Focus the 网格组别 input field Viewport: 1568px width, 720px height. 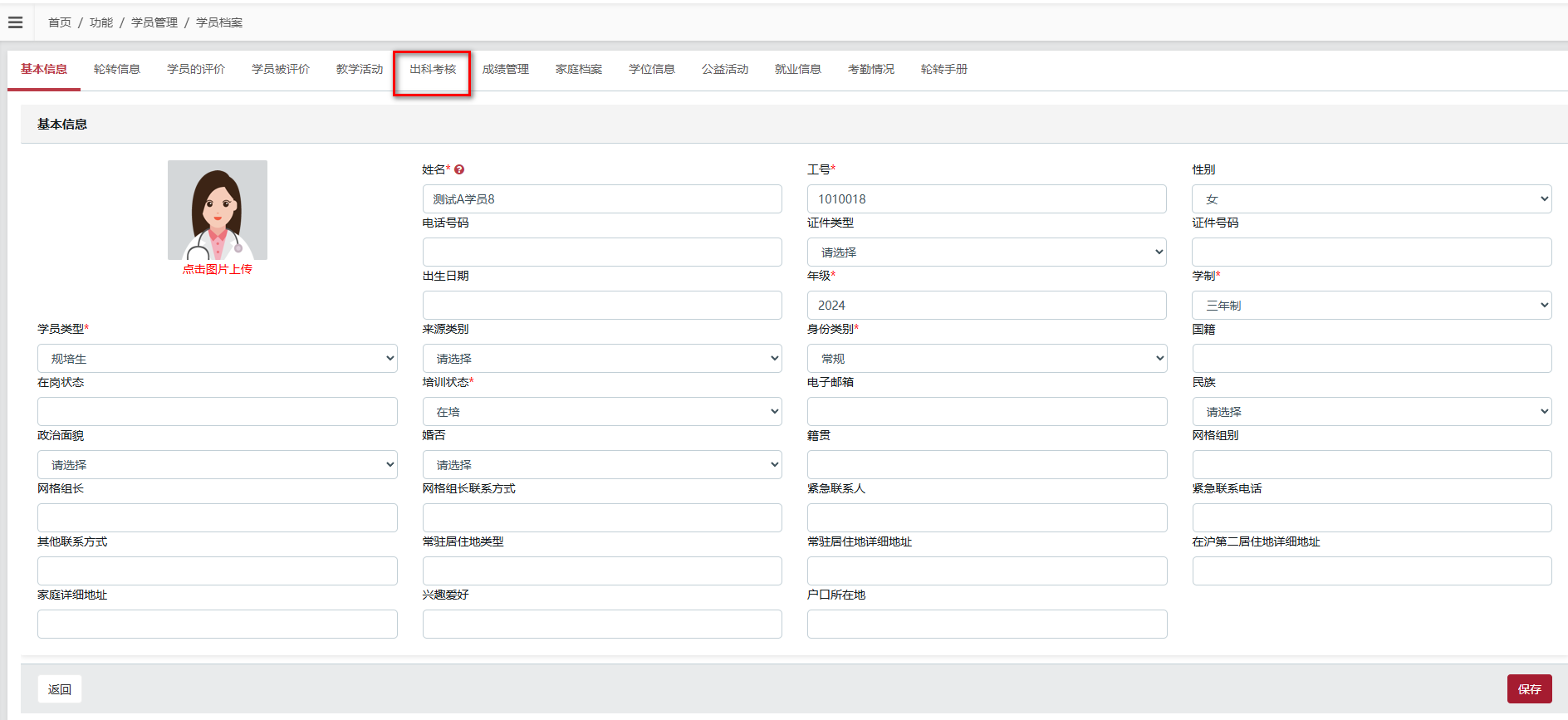click(1372, 465)
